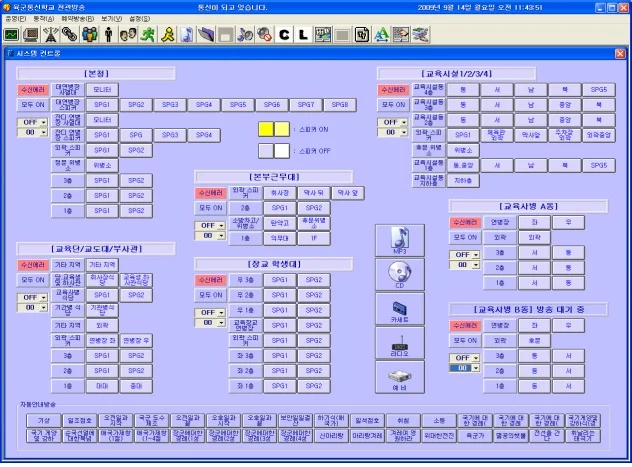Click the 소등 auto announcement button
Viewport: 632px width, 467px height.
tap(439, 421)
